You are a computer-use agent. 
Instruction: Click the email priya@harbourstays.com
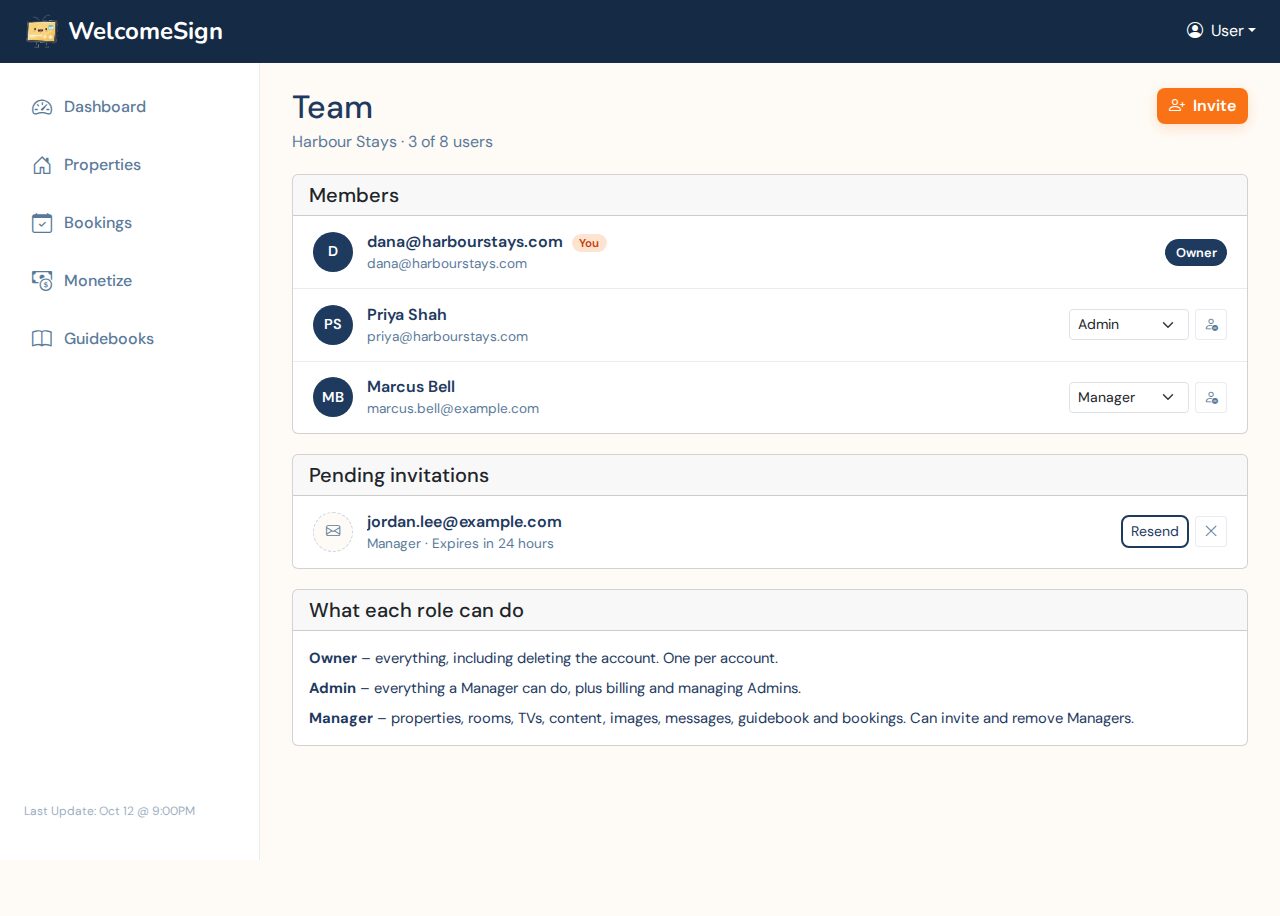[x=447, y=337]
